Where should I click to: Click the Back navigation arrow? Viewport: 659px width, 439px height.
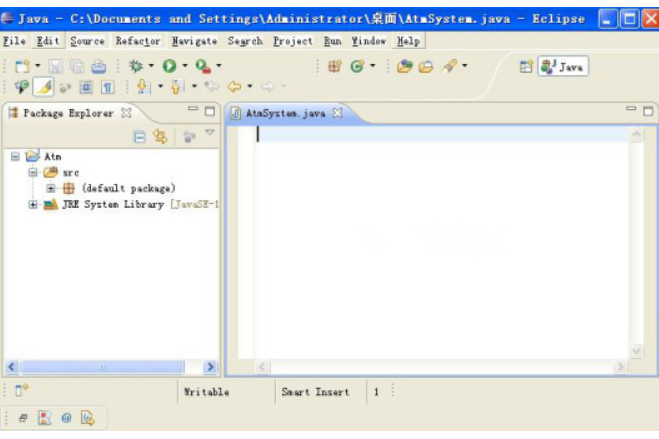[x=234, y=87]
